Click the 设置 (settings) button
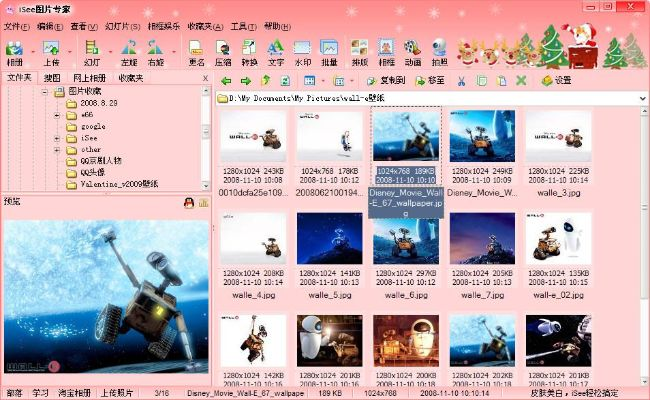Screen dimensions: 650x400 pyautogui.click(x=556, y=80)
